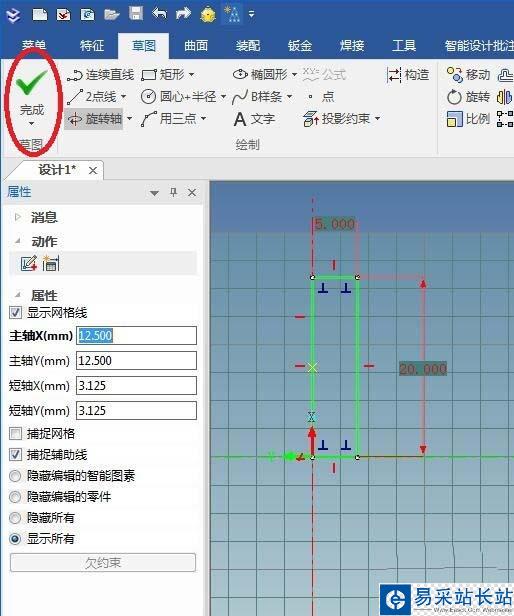The image size is (514, 616).
Task: Select the B样条 spline tool
Action: tap(257, 97)
